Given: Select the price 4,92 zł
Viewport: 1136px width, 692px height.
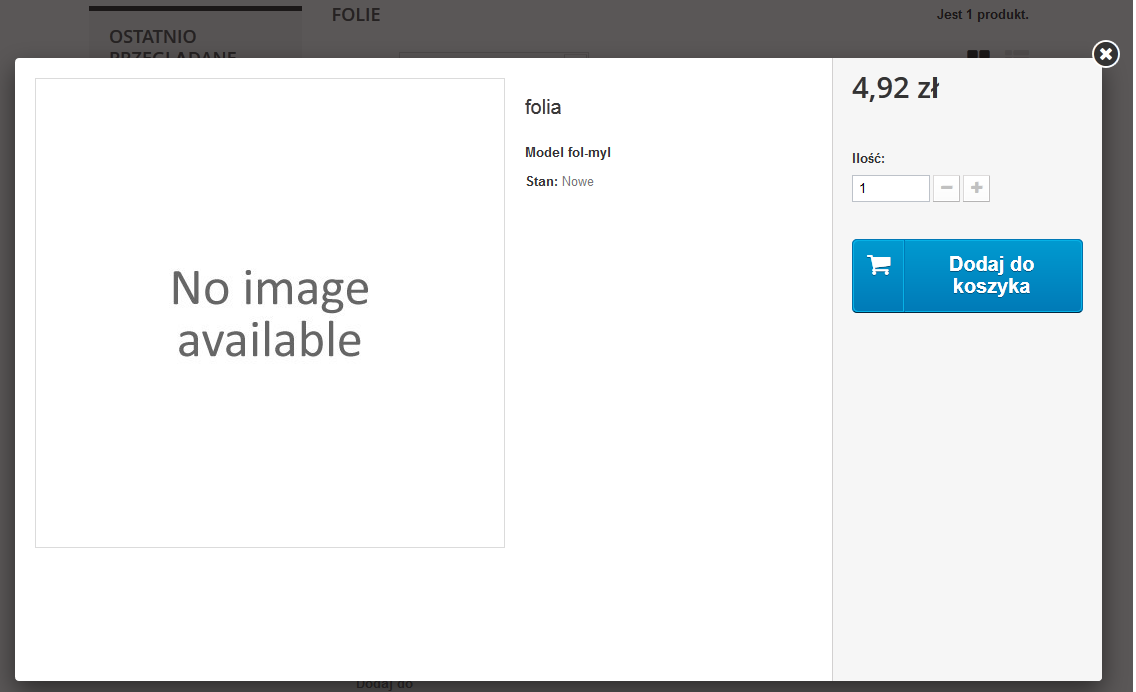Looking at the screenshot, I should [895, 88].
